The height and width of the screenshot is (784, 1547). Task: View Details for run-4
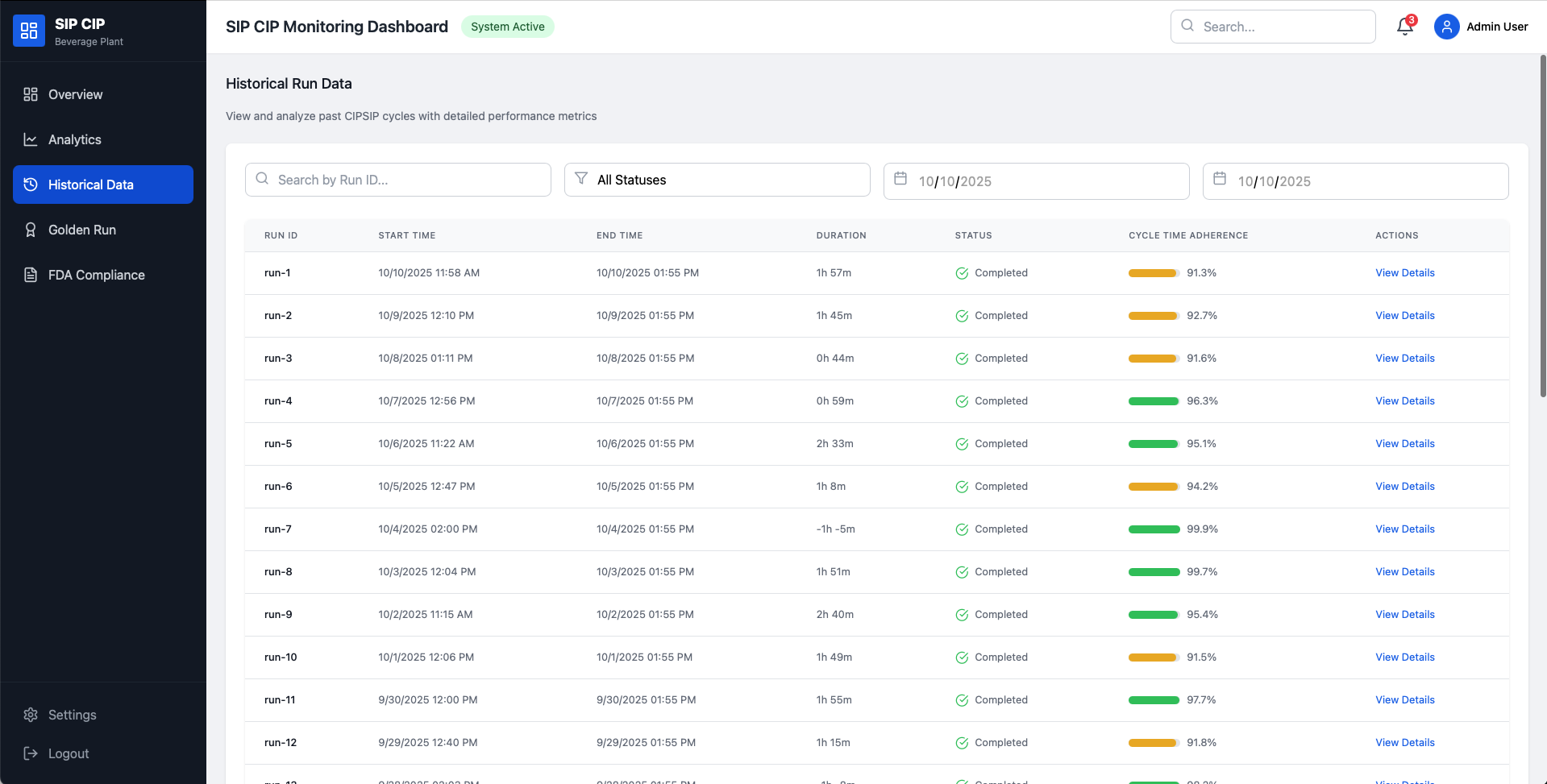pos(1404,401)
